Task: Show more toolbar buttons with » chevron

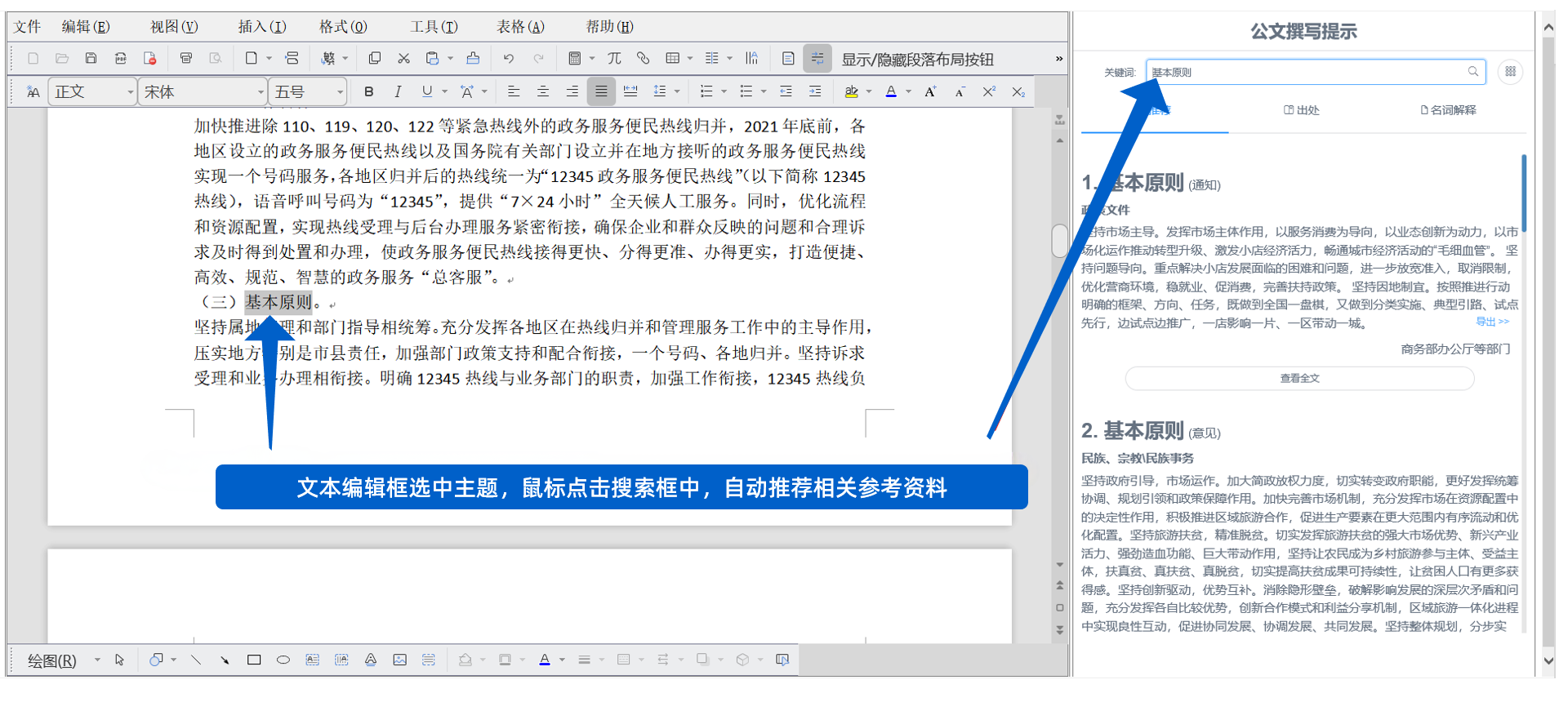Action: click(x=1059, y=59)
